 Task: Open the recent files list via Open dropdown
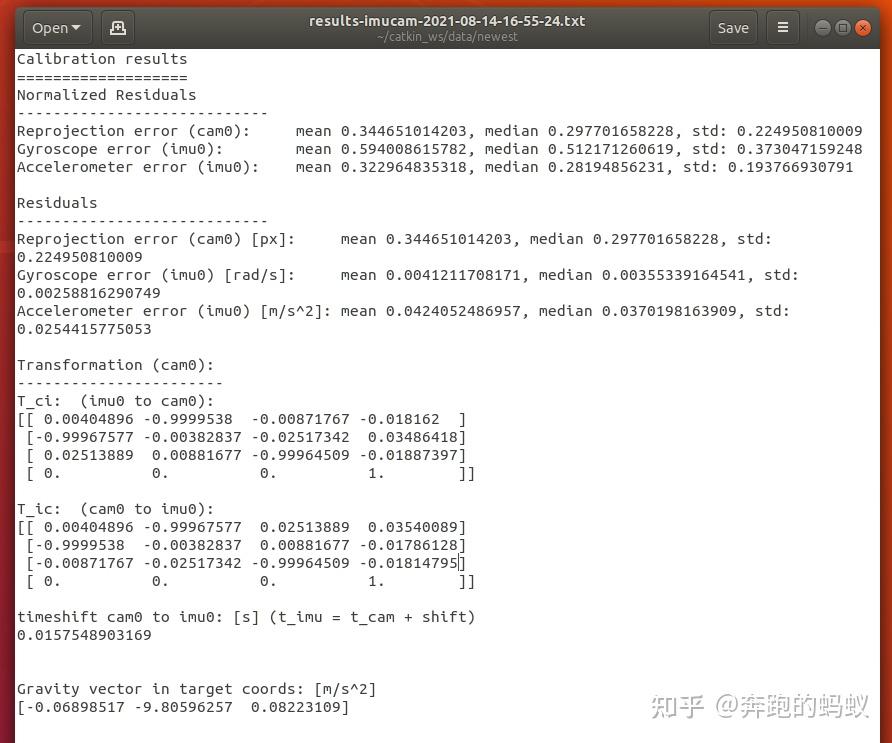56,27
